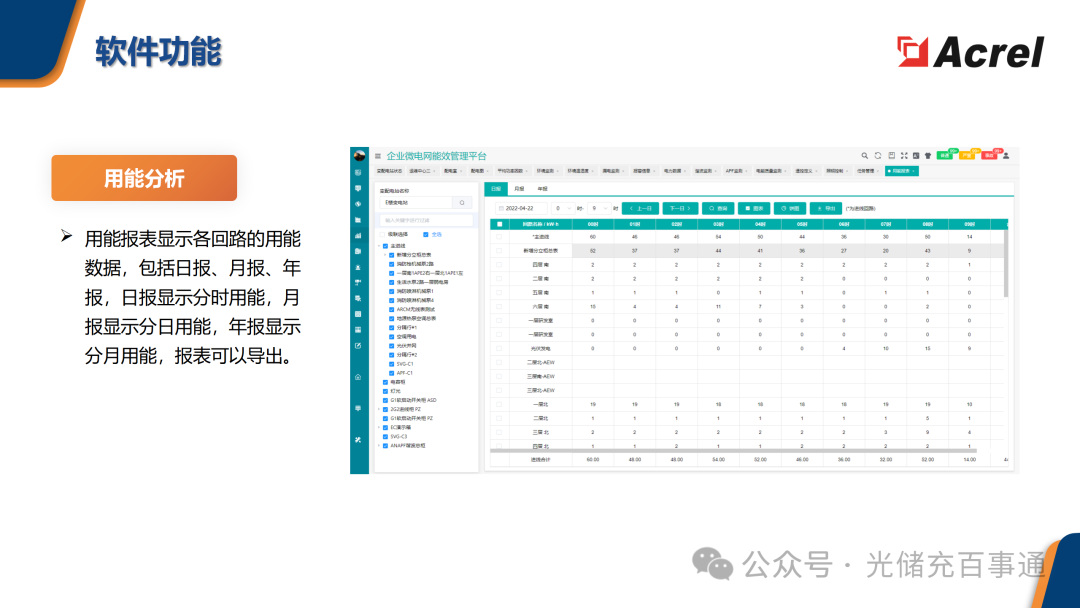Click the refresh icon in the top toolbar
The image size is (1080, 608).
877,155
